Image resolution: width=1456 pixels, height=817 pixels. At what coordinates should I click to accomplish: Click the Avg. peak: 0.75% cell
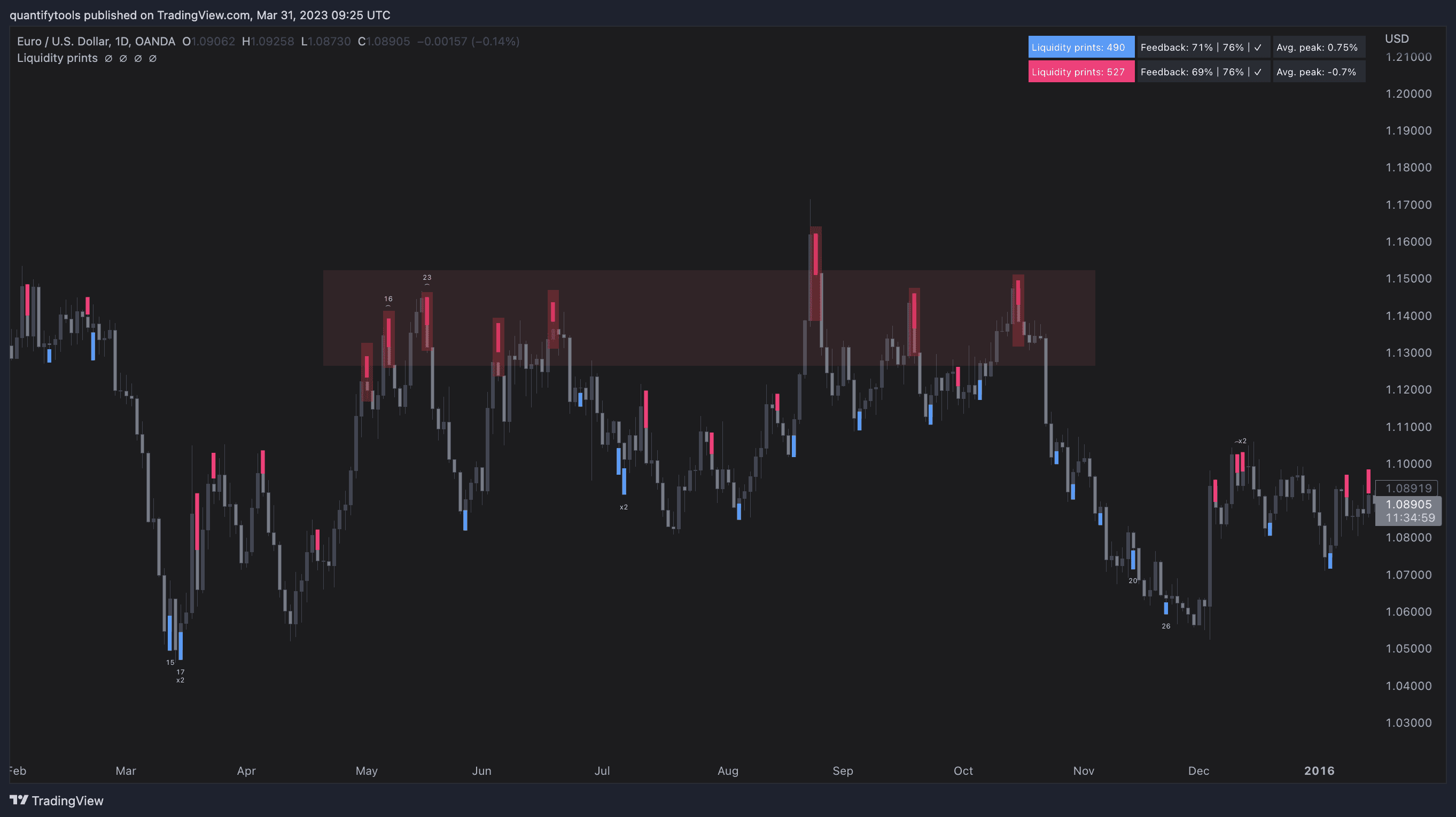(x=1317, y=48)
